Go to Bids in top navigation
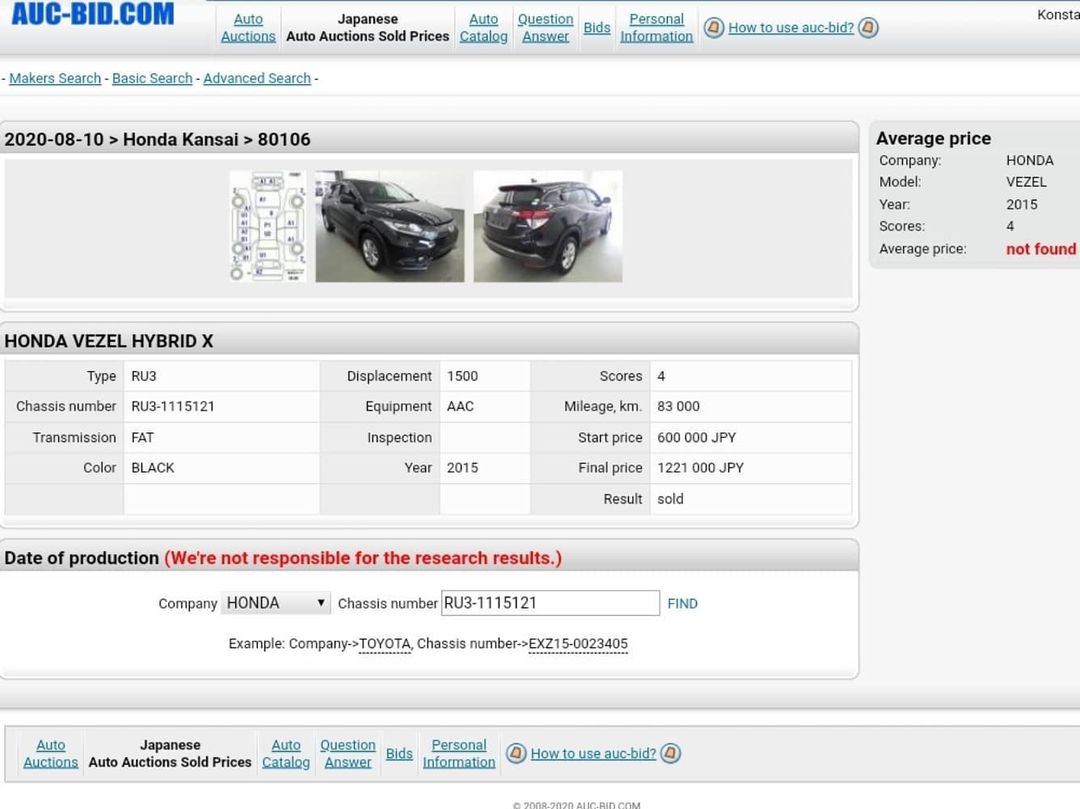1080x809 pixels. pyautogui.click(x=596, y=28)
